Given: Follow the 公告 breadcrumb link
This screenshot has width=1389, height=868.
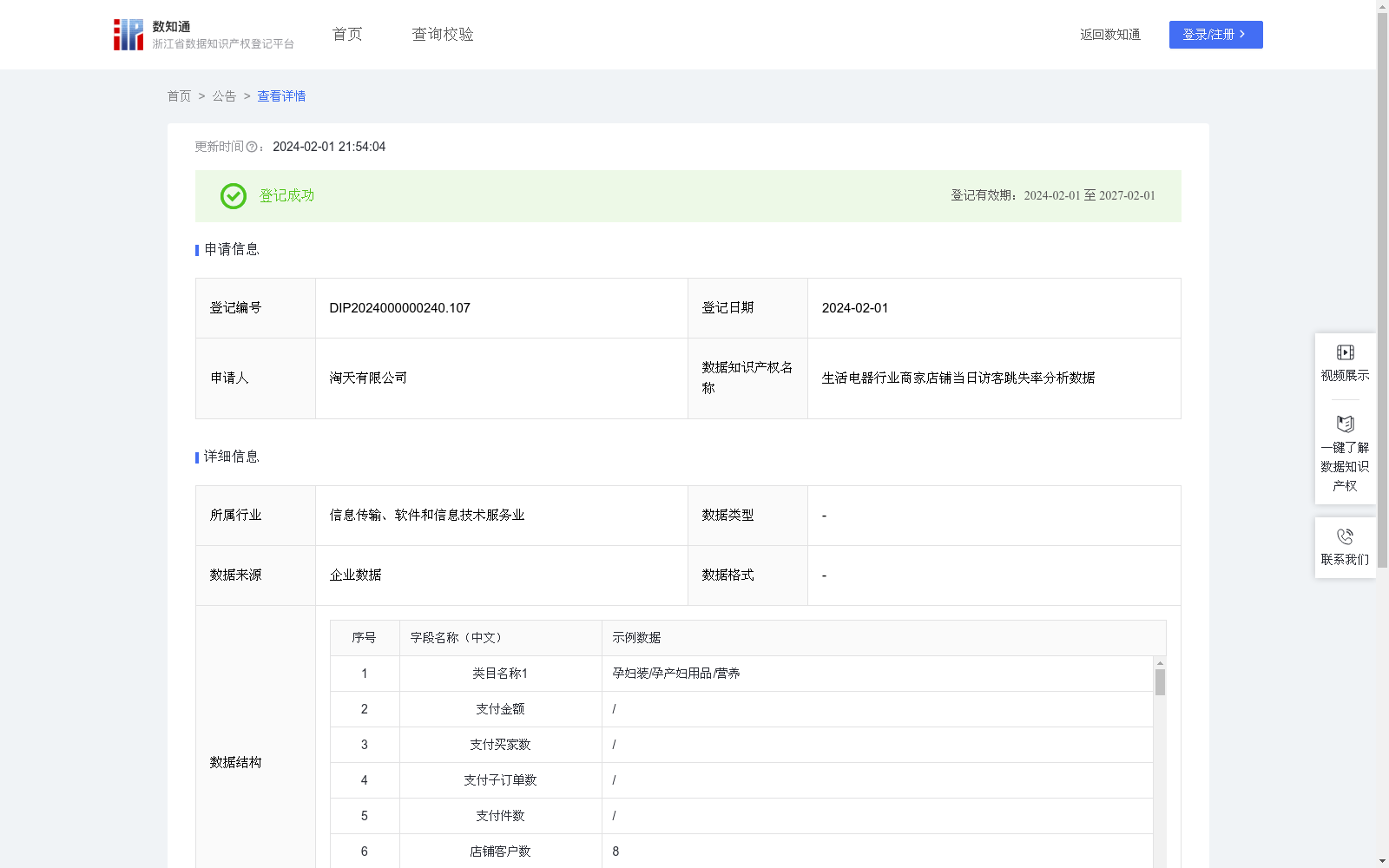Looking at the screenshot, I should click(x=224, y=95).
